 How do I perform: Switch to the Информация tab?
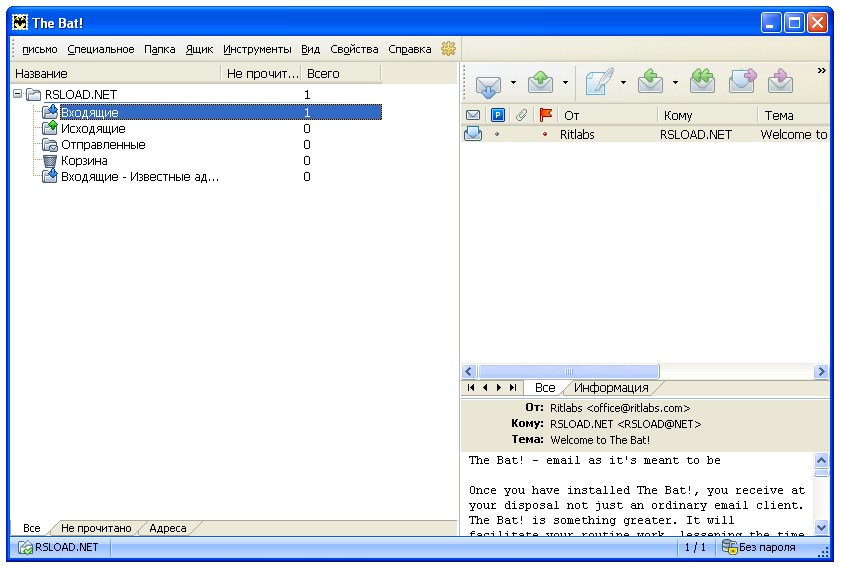click(x=610, y=388)
